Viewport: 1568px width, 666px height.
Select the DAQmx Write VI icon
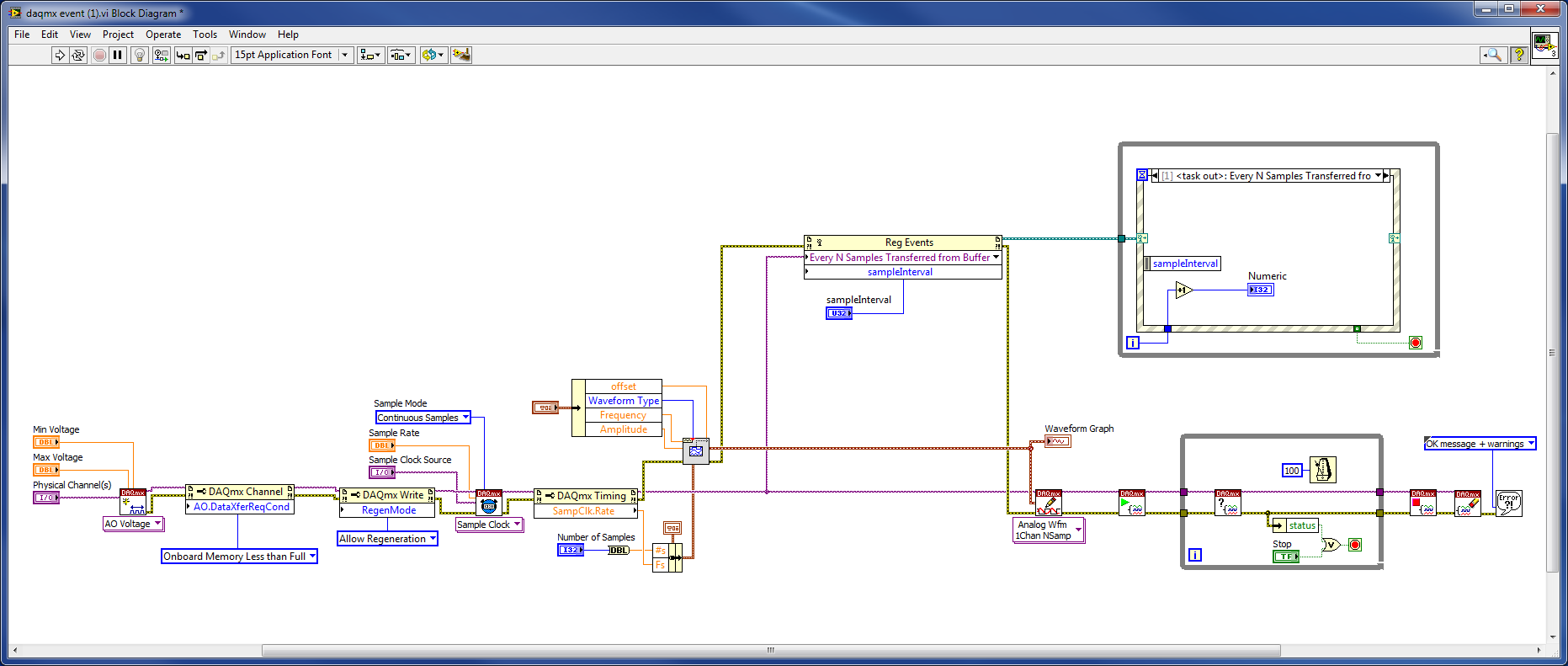pos(1049,503)
